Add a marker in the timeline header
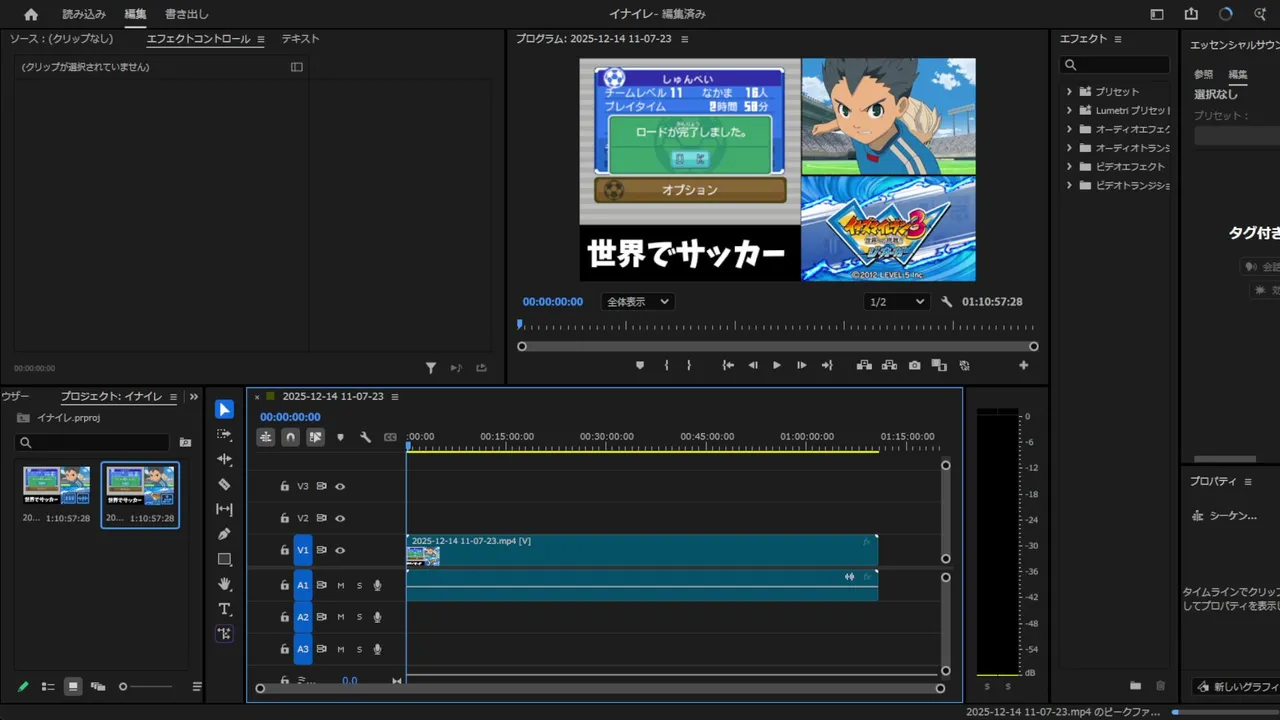 point(340,437)
